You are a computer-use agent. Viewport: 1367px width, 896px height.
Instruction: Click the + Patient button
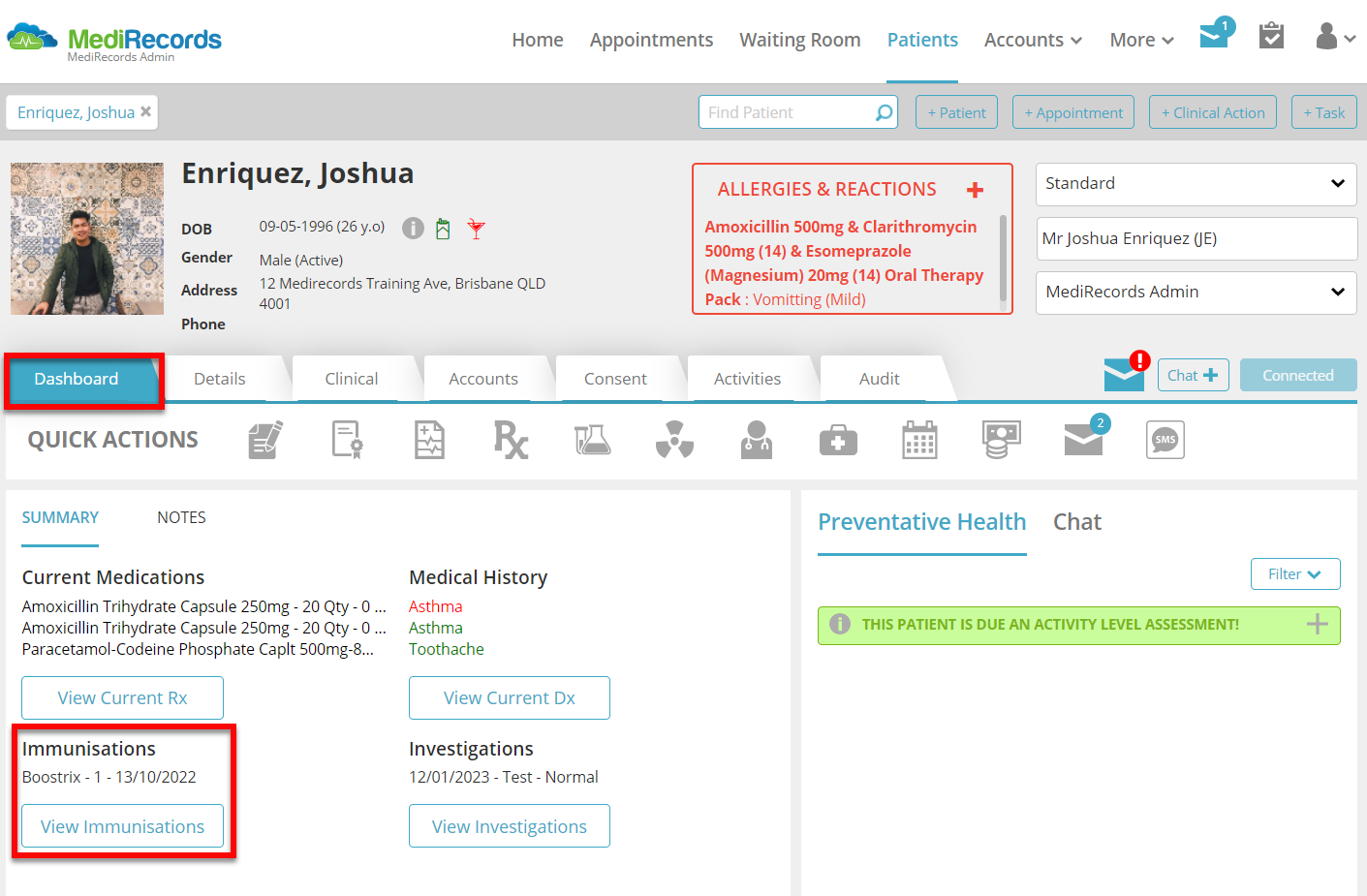pos(956,112)
